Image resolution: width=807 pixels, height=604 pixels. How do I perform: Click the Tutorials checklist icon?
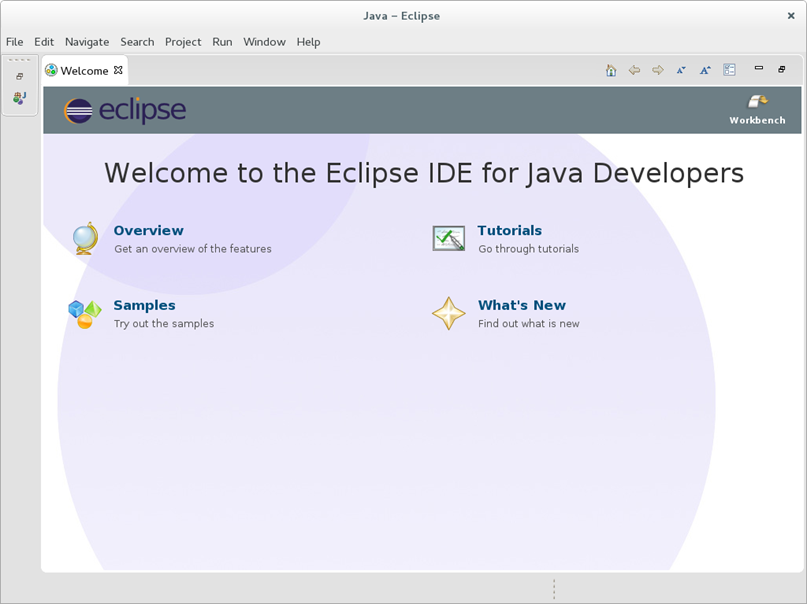(x=449, y=238)
